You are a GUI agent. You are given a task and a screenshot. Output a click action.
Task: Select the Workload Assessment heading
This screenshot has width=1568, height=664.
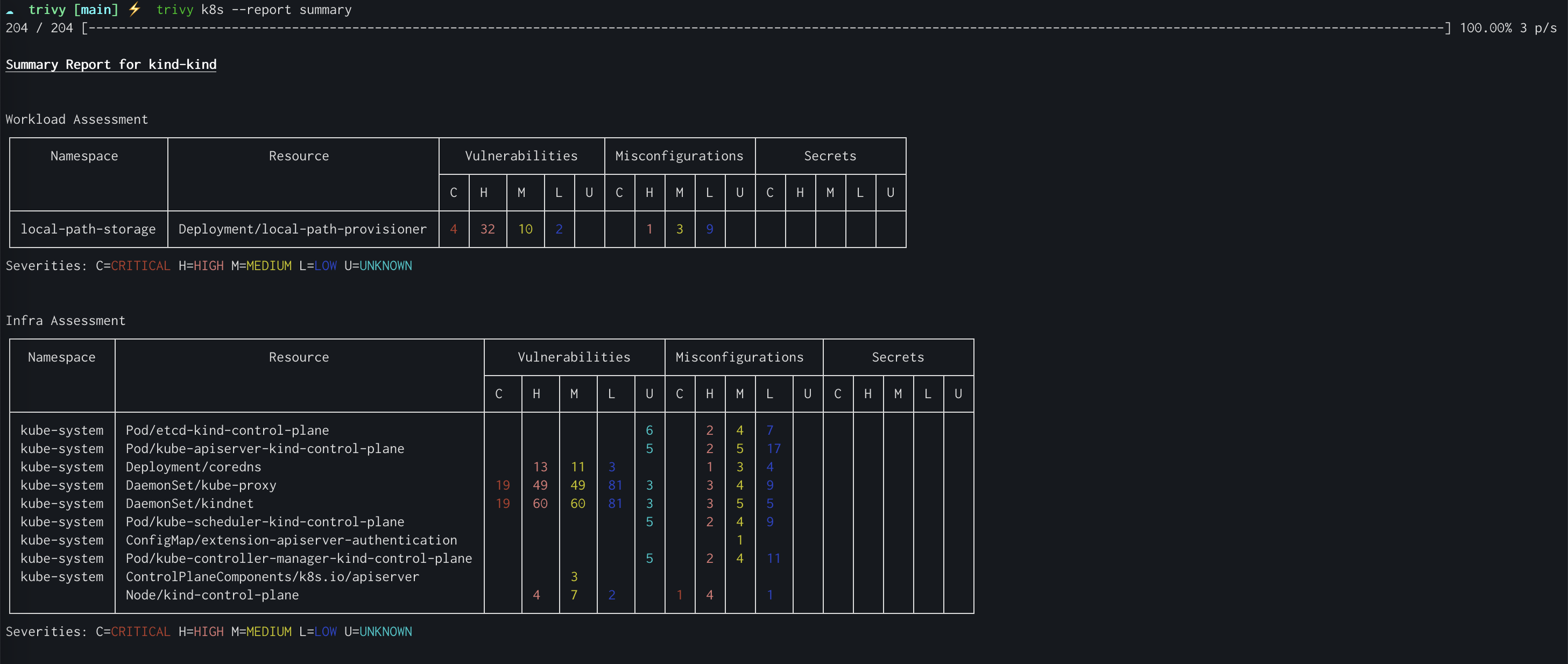77,119
